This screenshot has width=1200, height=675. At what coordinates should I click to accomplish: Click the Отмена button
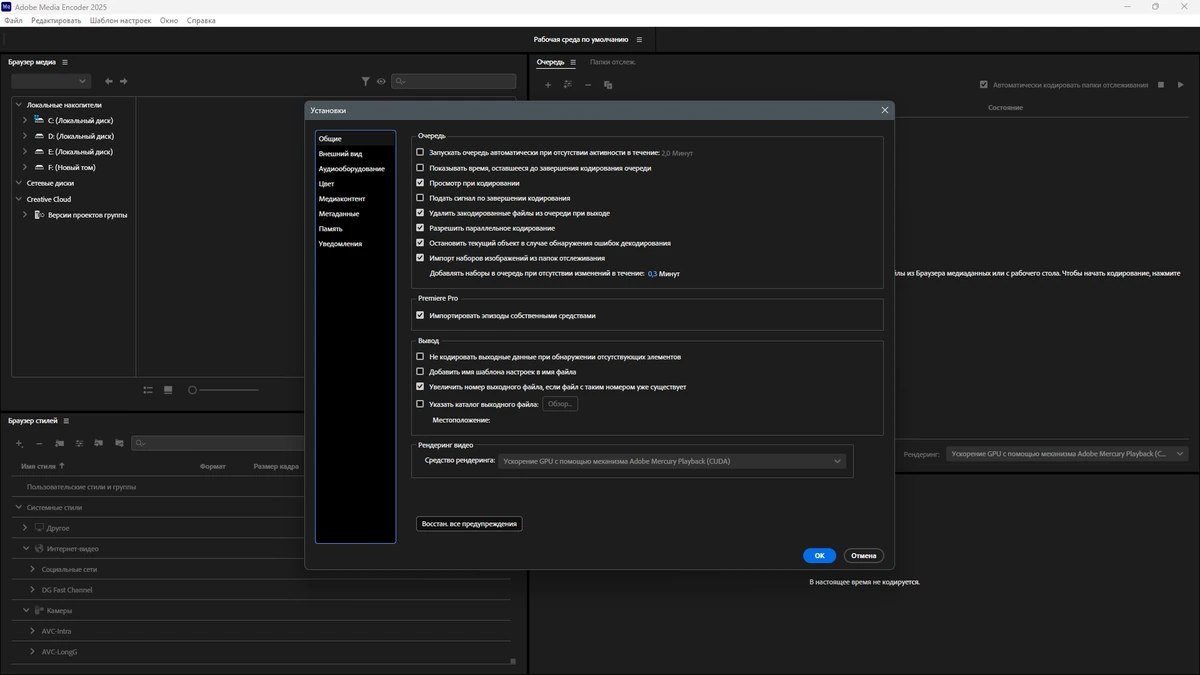pos(863,555)
